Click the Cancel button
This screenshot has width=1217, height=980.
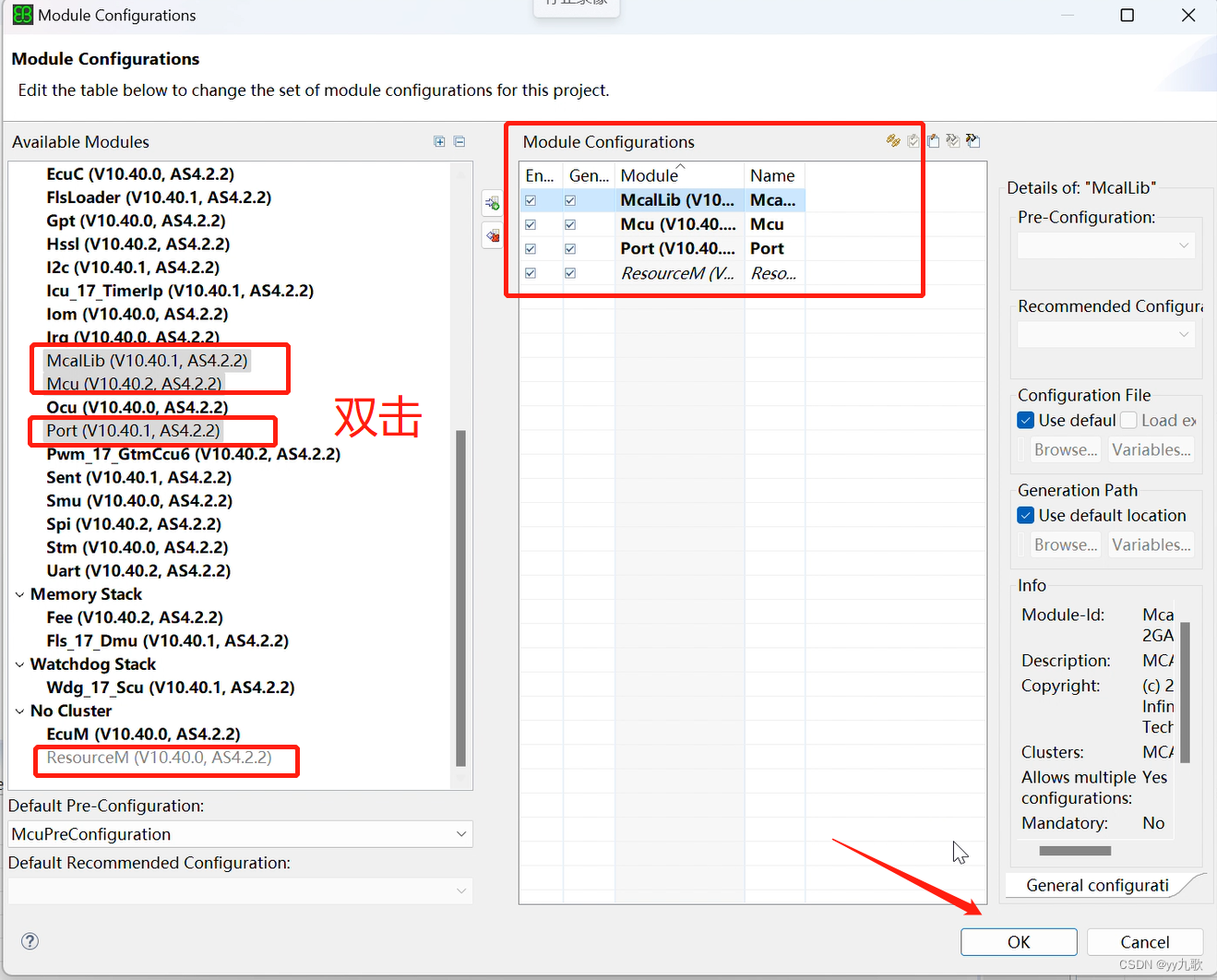pos(1145,942)
